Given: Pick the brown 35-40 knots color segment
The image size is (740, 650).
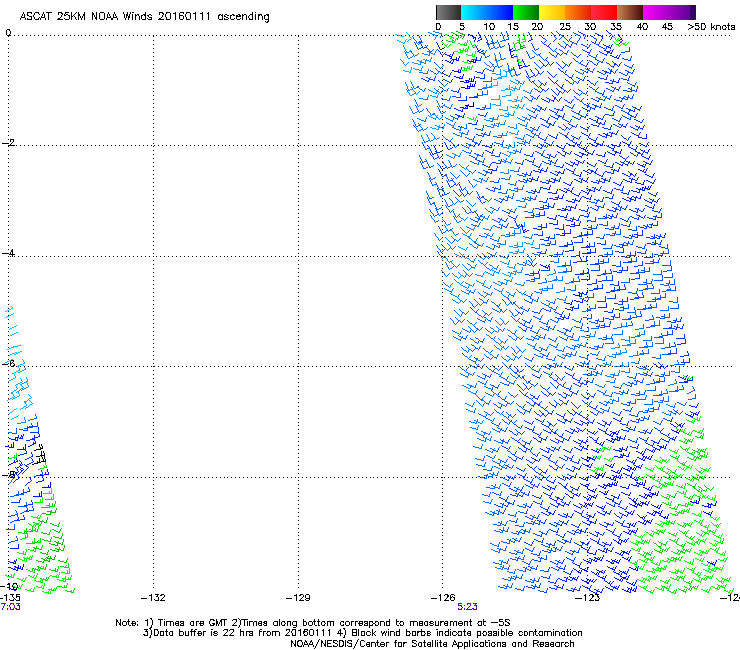Looking at the screenshot, I should pyautogui.click(x=630, y=12).
